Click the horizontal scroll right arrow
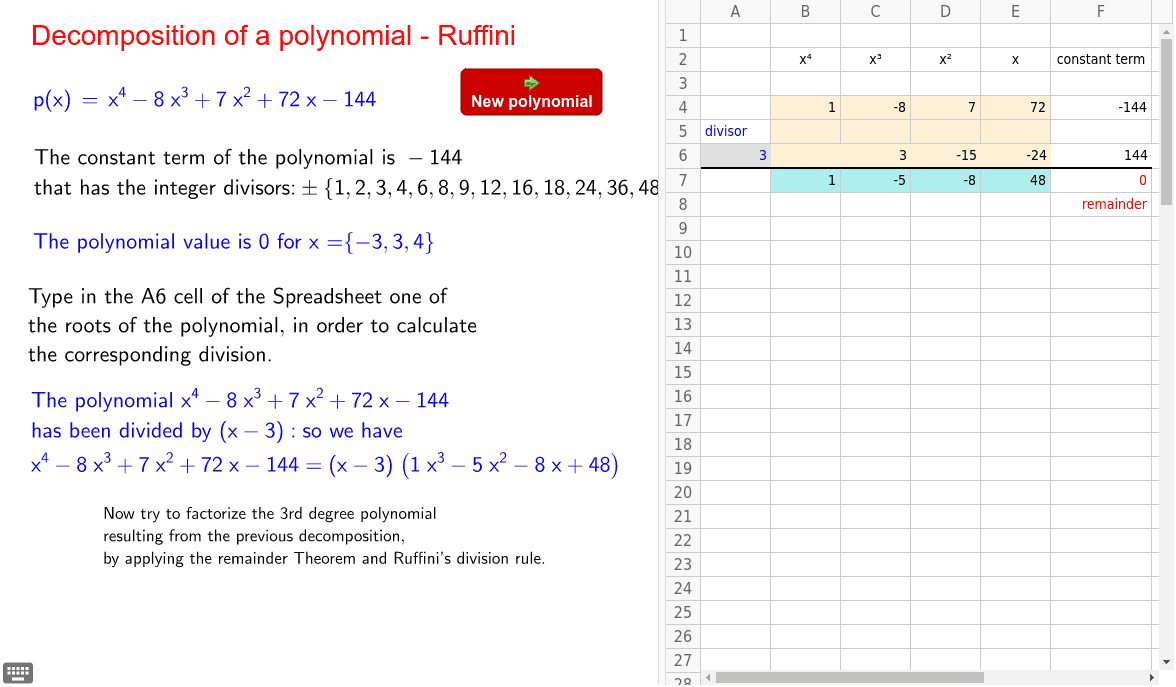This screenshot has height=687, width=1176. click(1151, 677)
